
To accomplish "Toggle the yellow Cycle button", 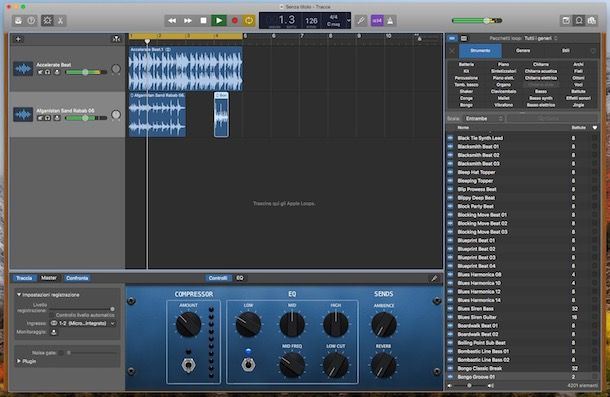I will 249,20.
